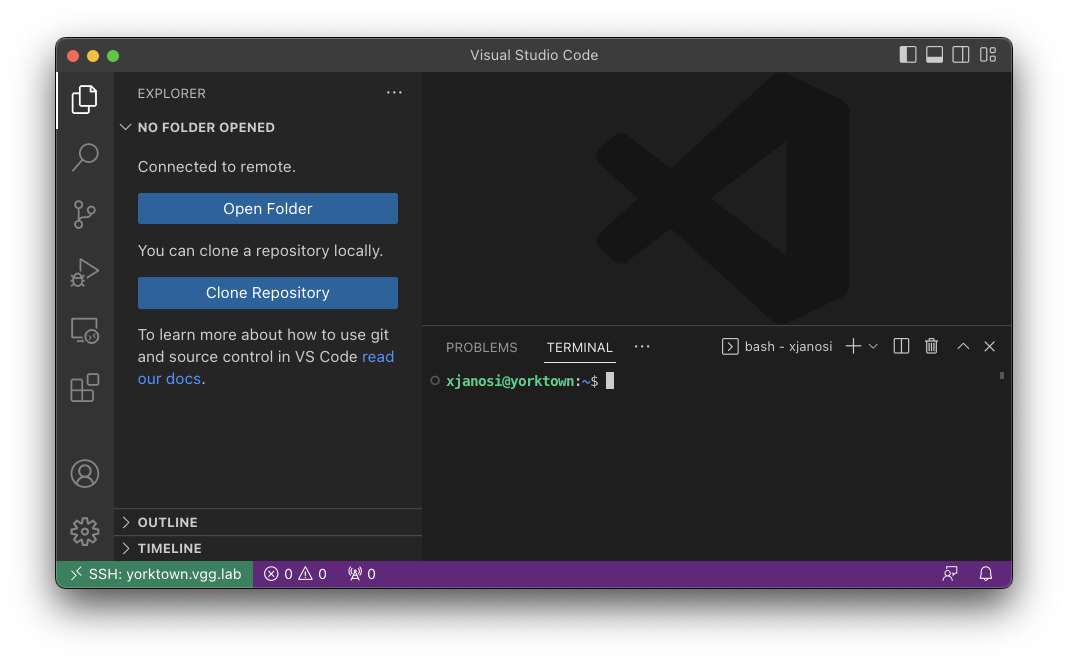Click the forwarded ports status item
The height and width of the screenshot is (662, 1068).
tap(362, 574)
